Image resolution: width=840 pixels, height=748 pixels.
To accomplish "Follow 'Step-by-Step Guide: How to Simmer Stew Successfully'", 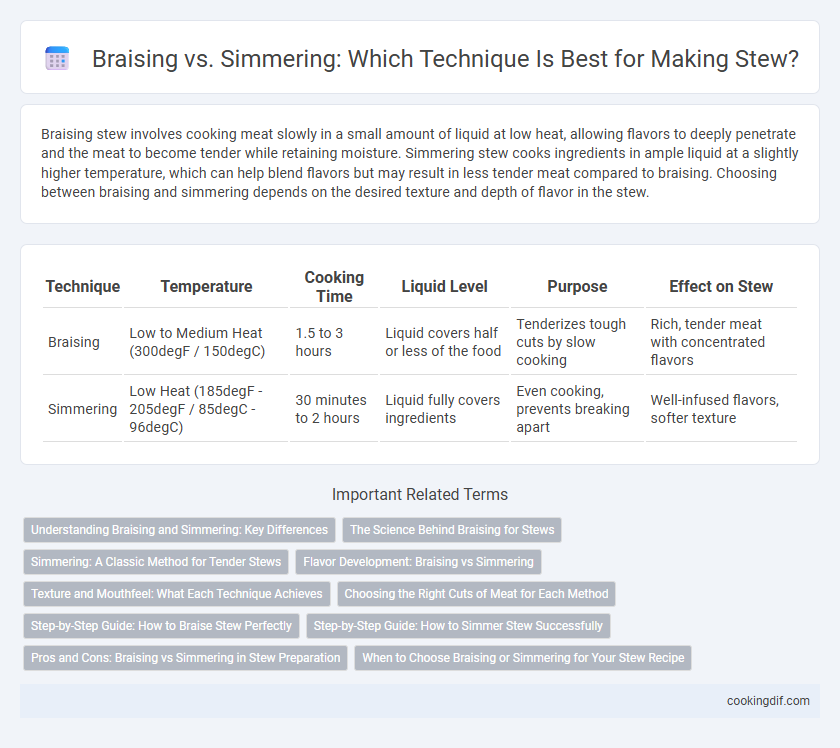I will (x=458, y=626).
